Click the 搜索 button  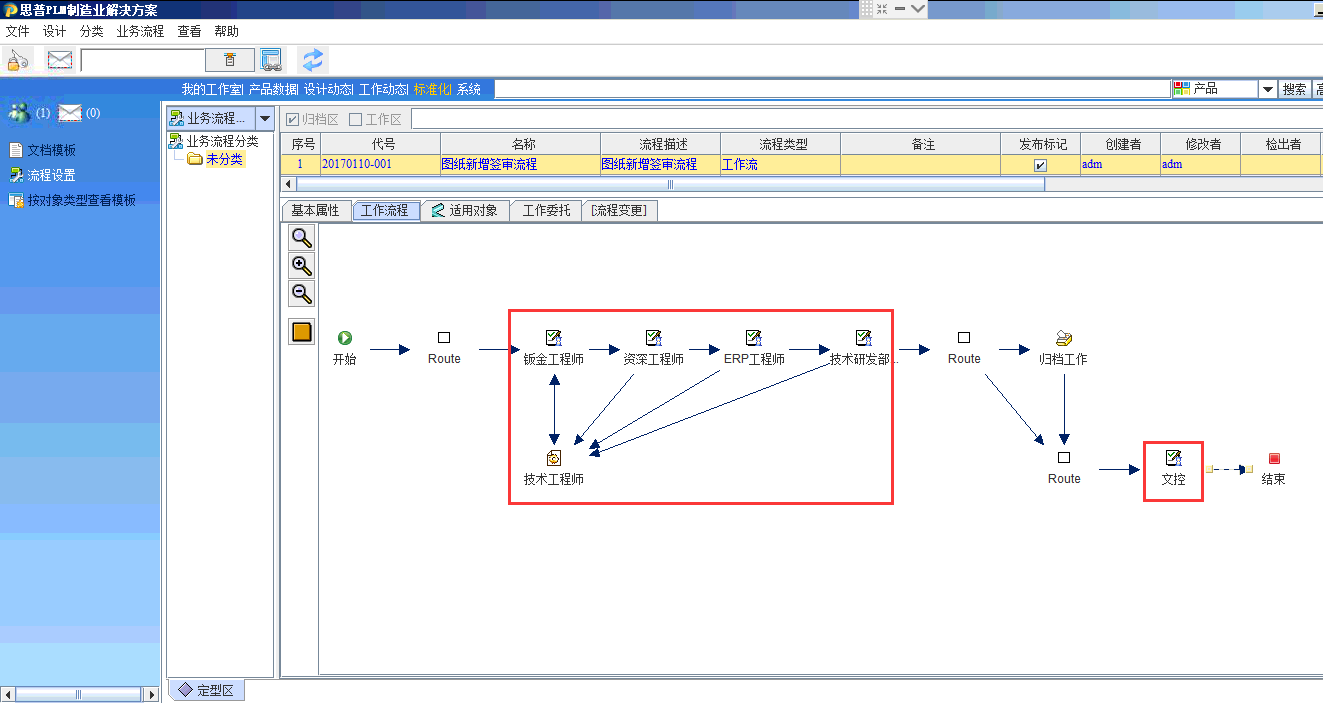(1295, 89)
